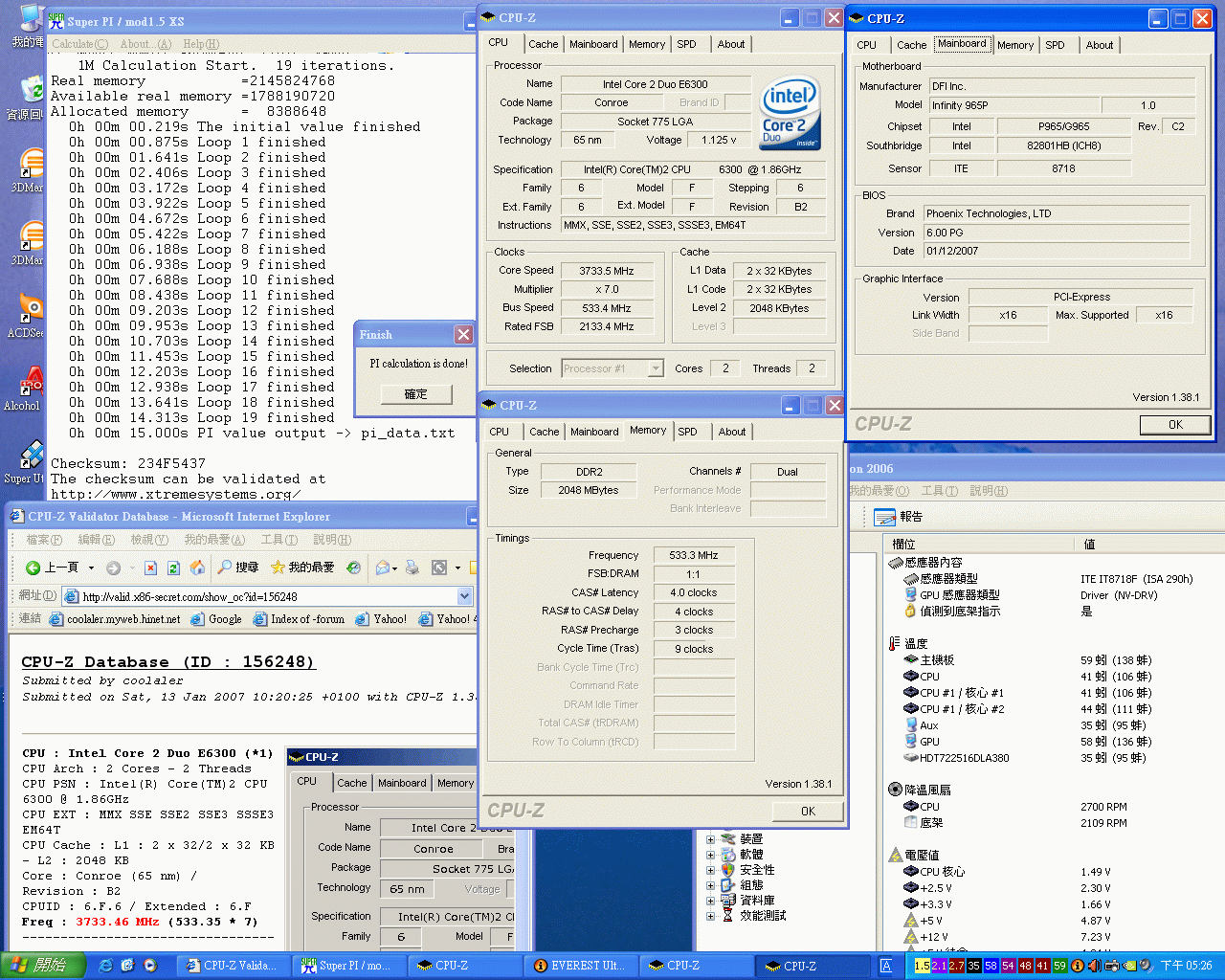Expand the 組態 tree node

point(711,885)
